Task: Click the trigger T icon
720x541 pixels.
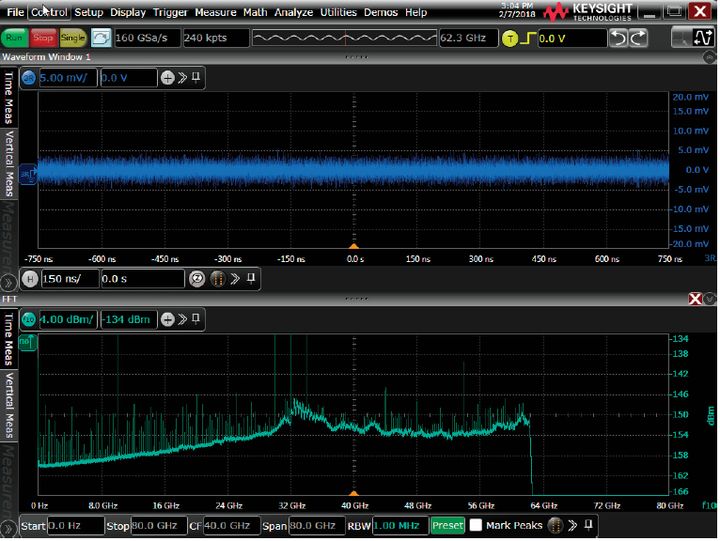Action: [510, 38]
